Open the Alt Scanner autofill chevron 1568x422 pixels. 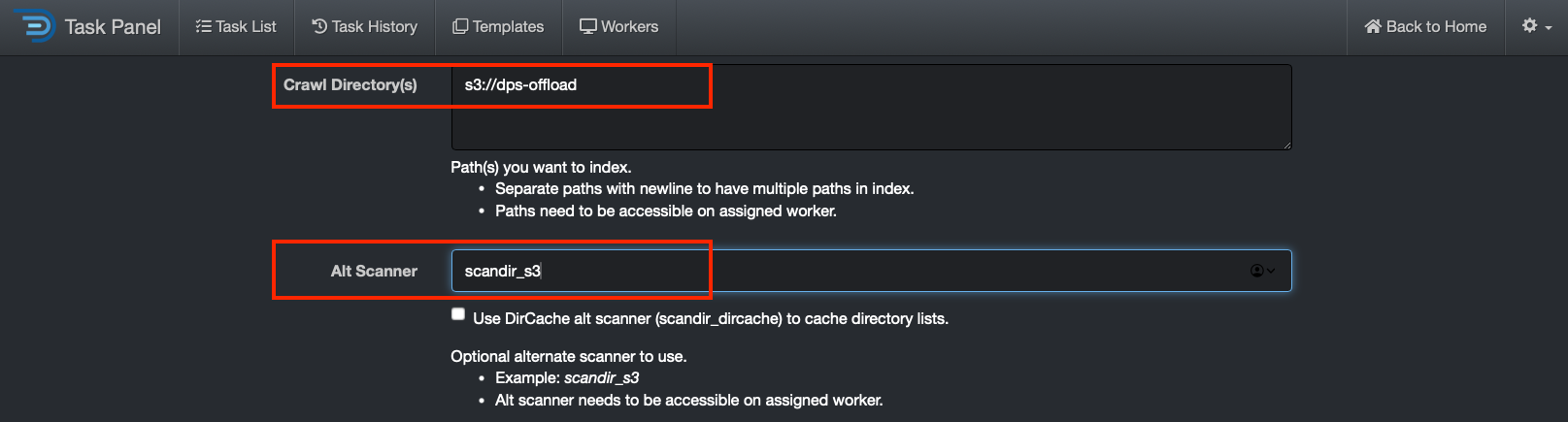point(1271,271)
